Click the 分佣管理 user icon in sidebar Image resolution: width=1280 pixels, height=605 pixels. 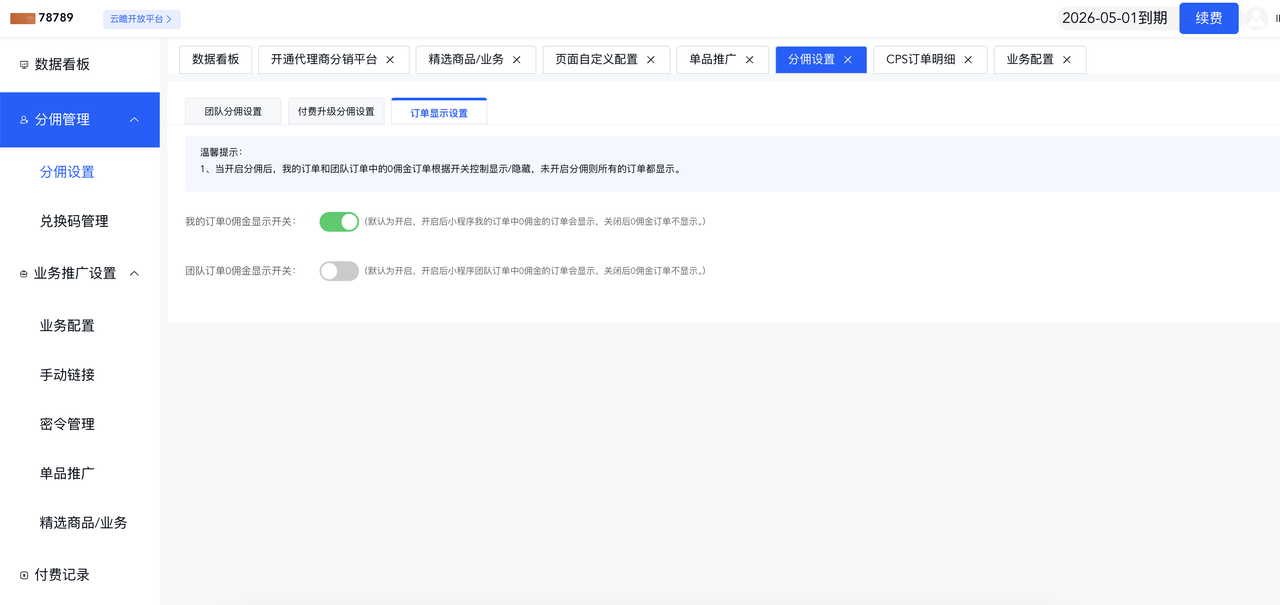pyautogui.click(x=24, y=120)
